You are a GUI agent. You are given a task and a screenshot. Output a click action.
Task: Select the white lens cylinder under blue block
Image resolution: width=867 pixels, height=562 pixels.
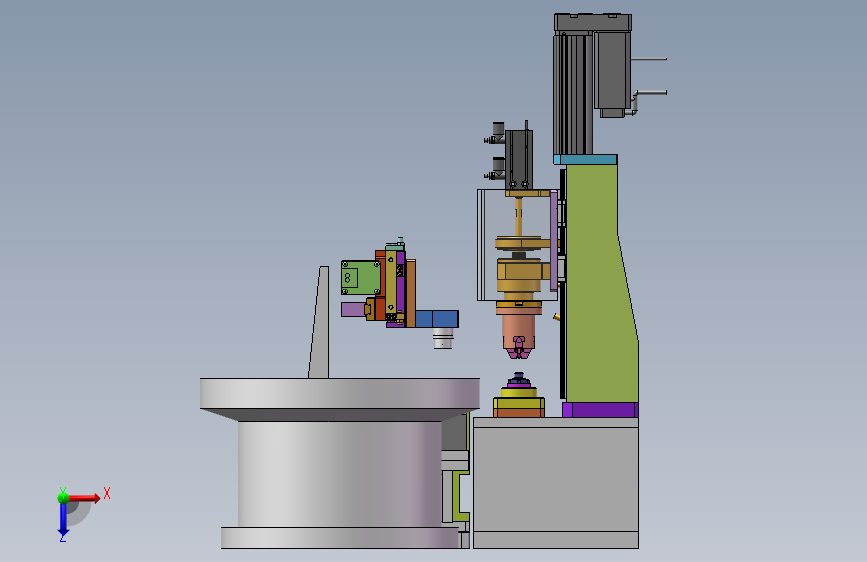[x=443, y=338]
